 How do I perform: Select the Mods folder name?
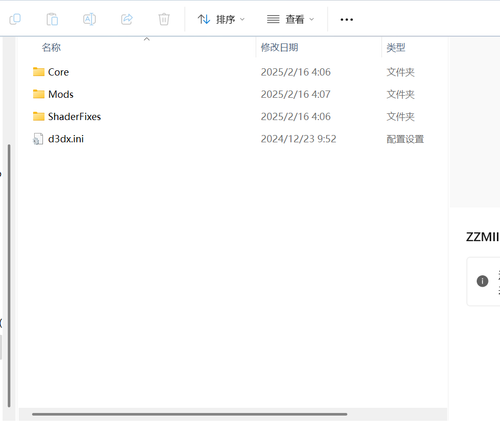[61, 94]
